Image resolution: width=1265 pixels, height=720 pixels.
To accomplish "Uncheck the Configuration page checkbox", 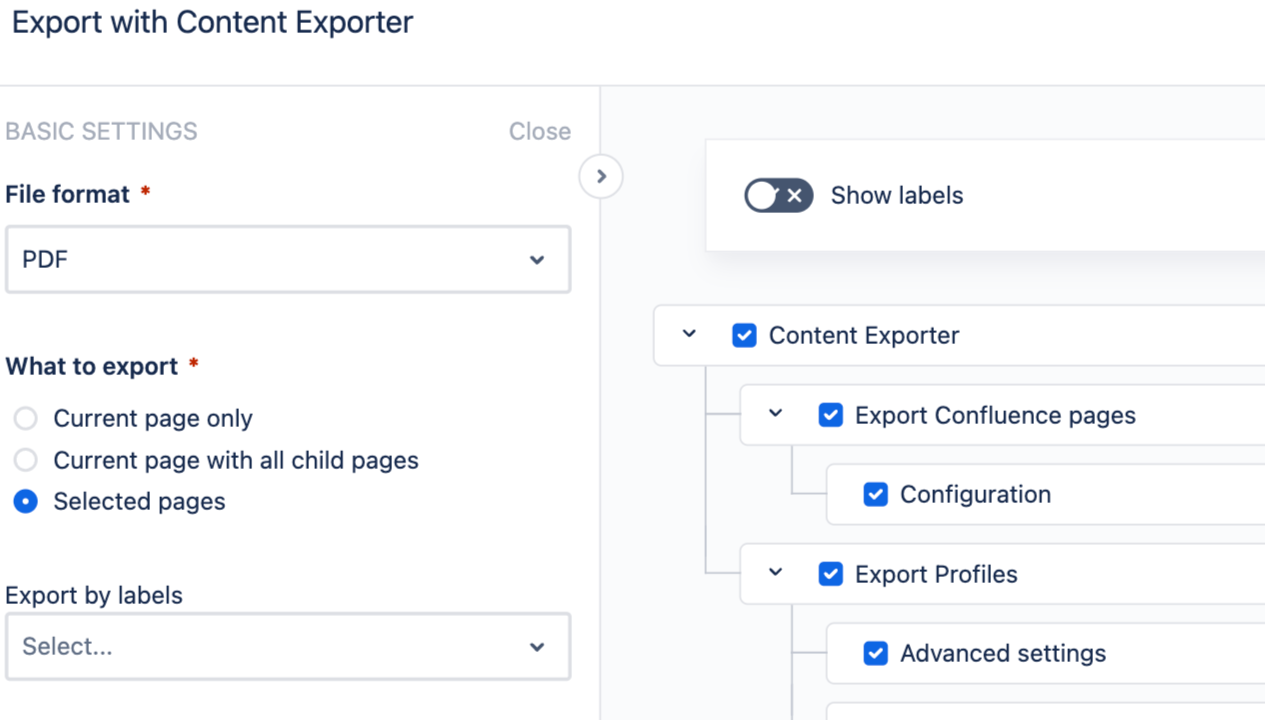I will 875,495.
